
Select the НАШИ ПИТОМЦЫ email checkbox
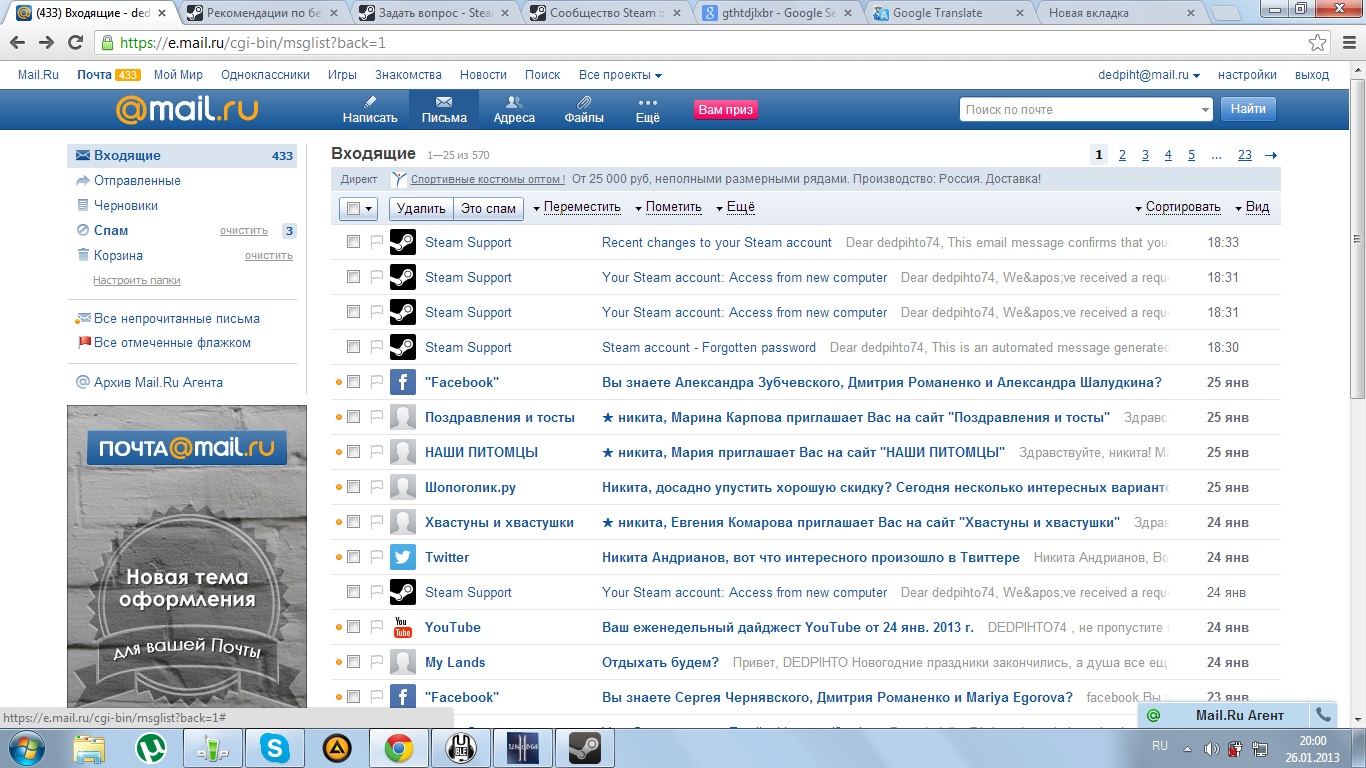(x=353, y=452)
